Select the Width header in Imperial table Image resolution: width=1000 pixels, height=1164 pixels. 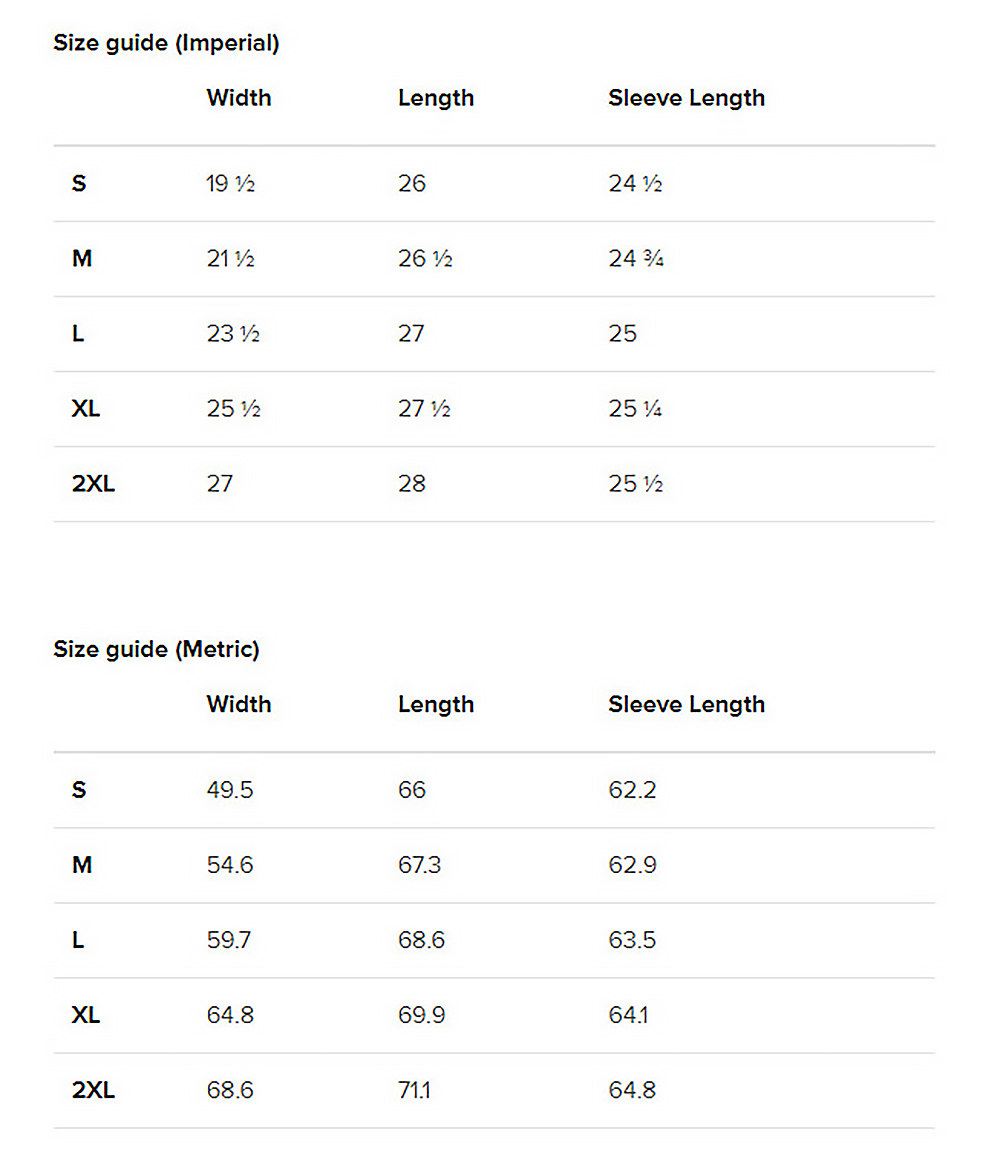[x=239, y=98]
